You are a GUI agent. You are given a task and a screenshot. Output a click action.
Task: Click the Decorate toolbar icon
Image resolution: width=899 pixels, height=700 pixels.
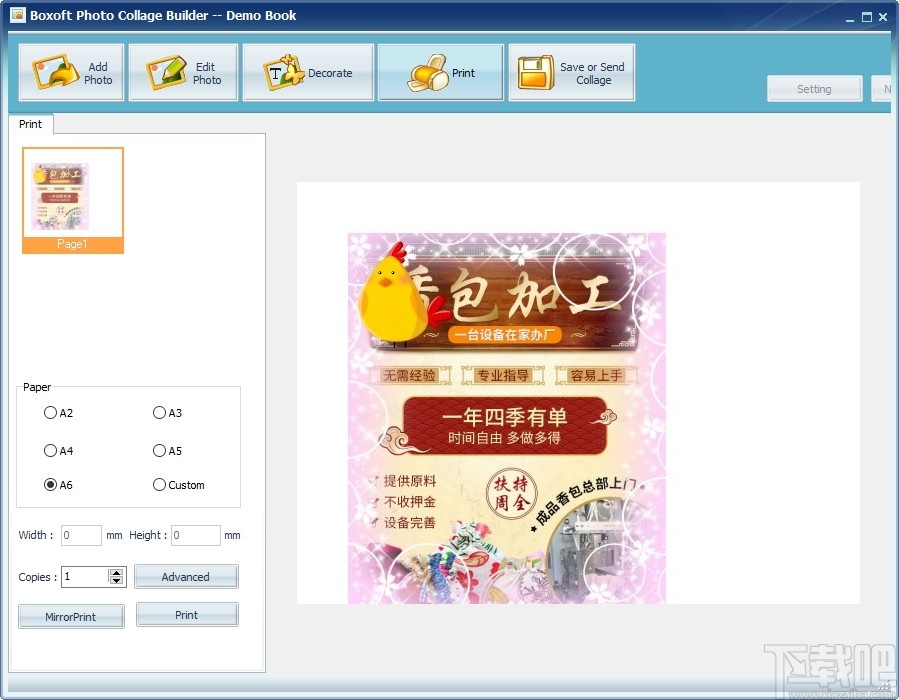click(x=307, y=71)
